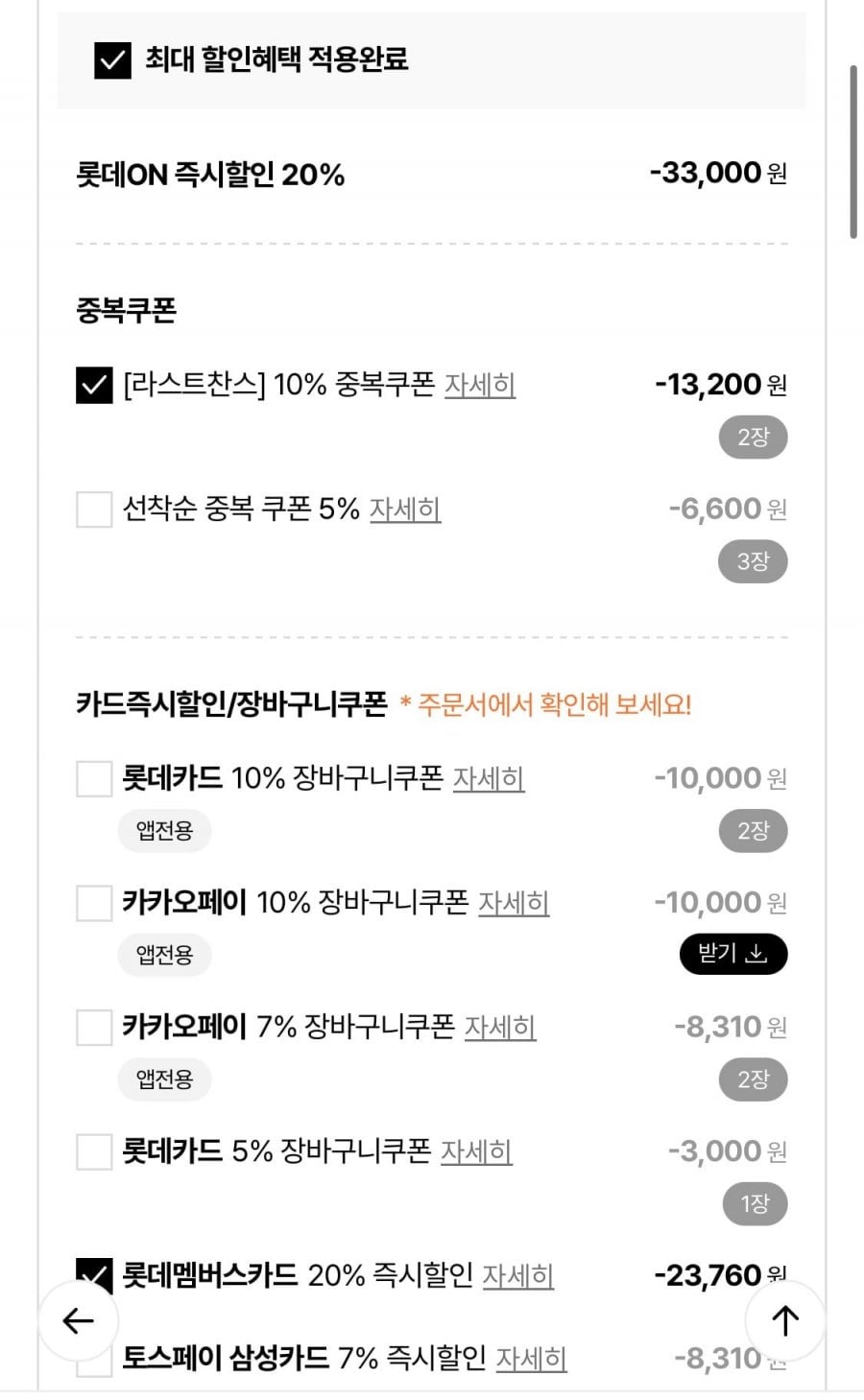Image resolution: width=864 pixels, height=1400 pixels.
Task: Select the 롯데카드 5% 장바구니쿠폰 checkbox
Action: coord(94,1151)
